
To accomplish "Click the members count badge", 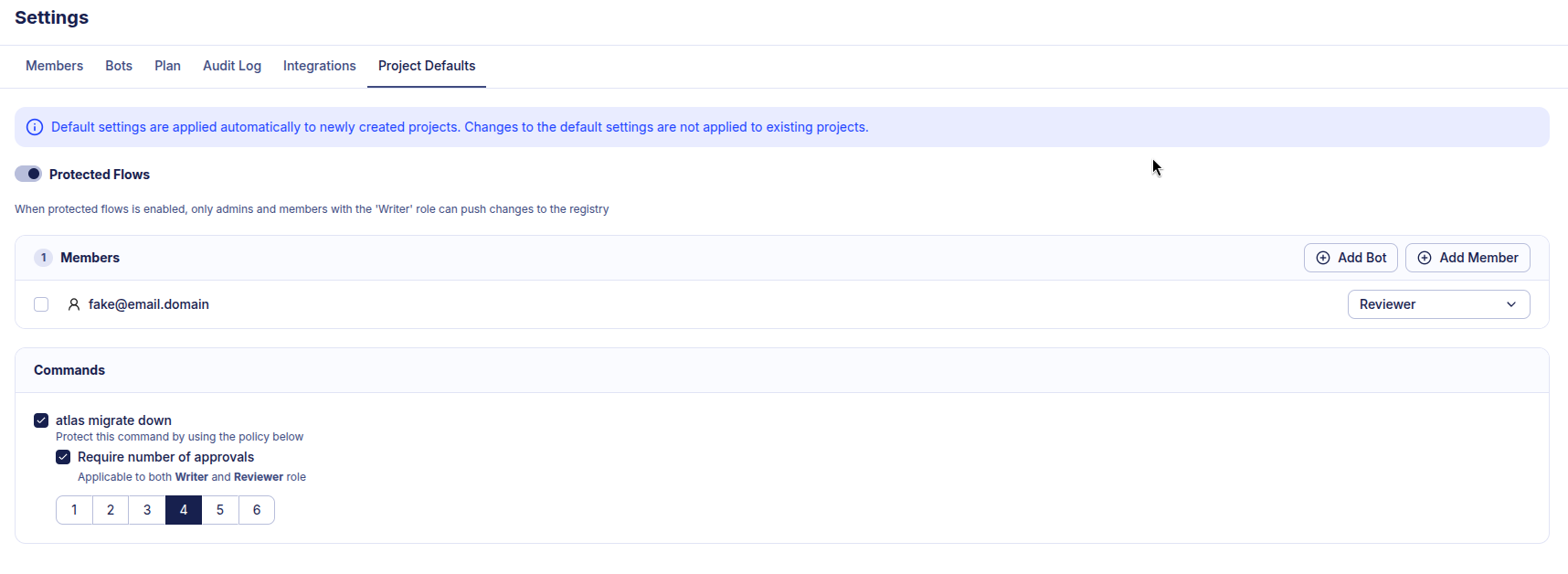I will click(x=43, y=258).
